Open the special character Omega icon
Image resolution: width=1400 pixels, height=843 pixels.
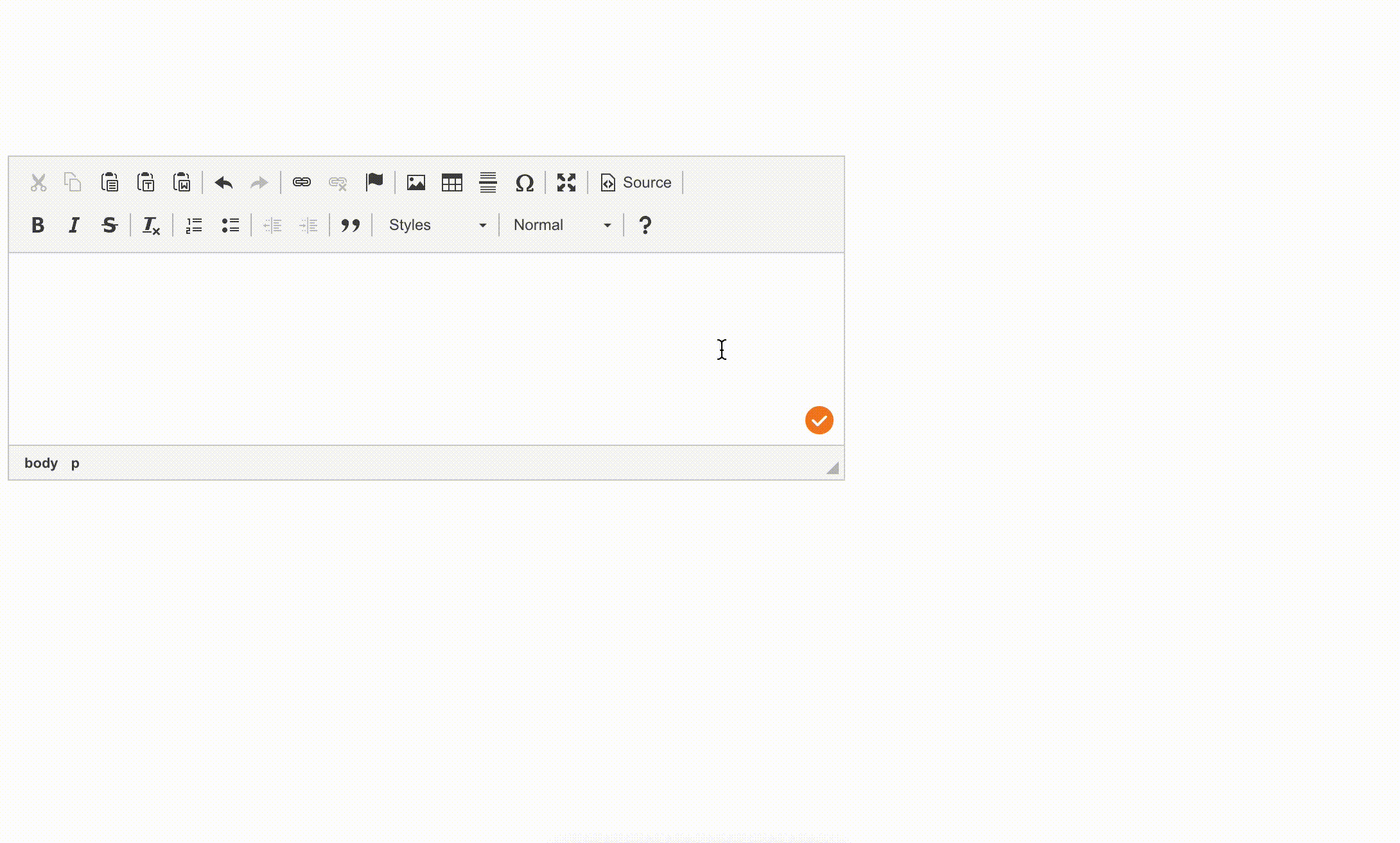(524, 182)
